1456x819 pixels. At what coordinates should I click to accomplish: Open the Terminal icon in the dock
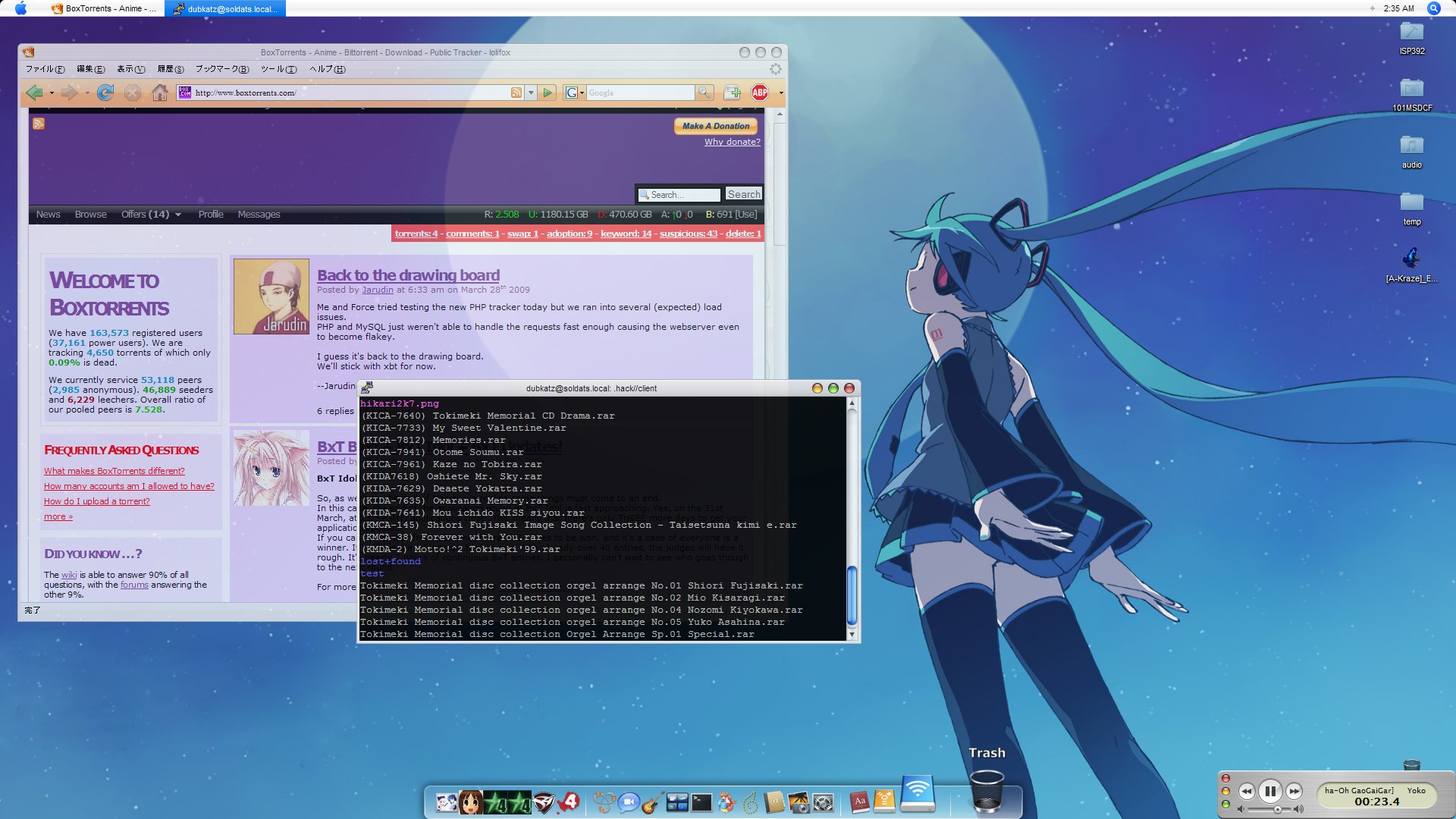point(701,802)
